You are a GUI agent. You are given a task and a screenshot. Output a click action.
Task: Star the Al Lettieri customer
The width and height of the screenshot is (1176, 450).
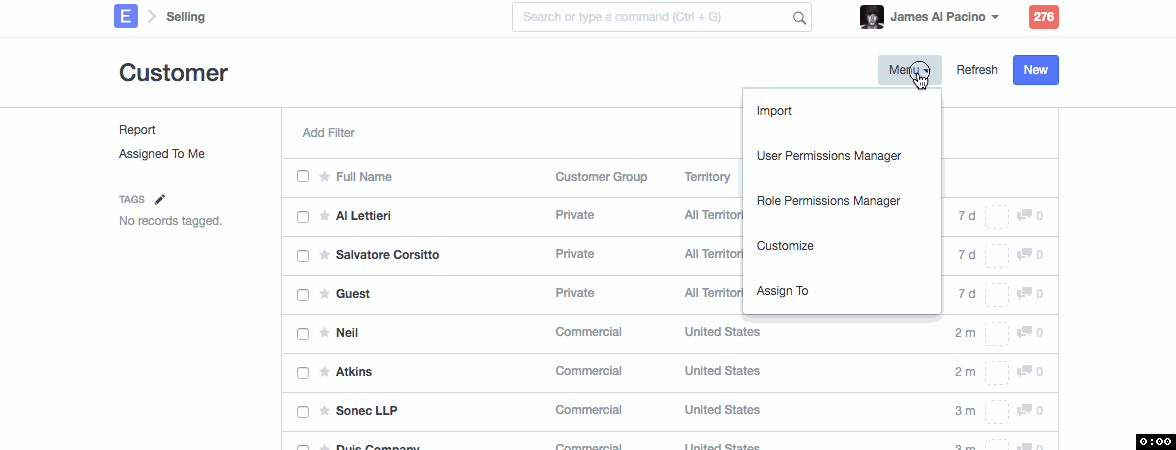tap(324, 216)
